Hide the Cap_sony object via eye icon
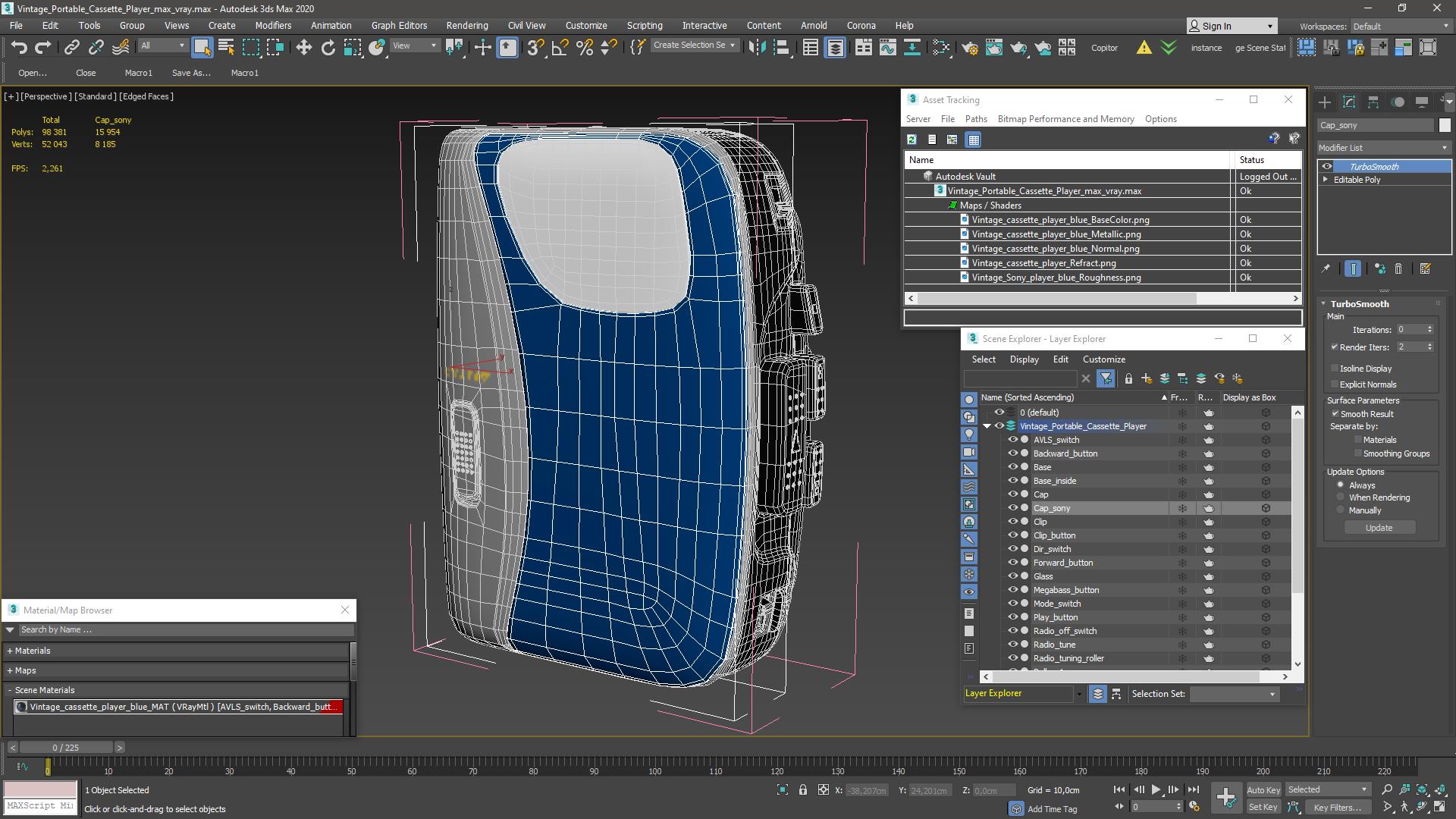1456x819 pixels. click(x=1012, y=508)
